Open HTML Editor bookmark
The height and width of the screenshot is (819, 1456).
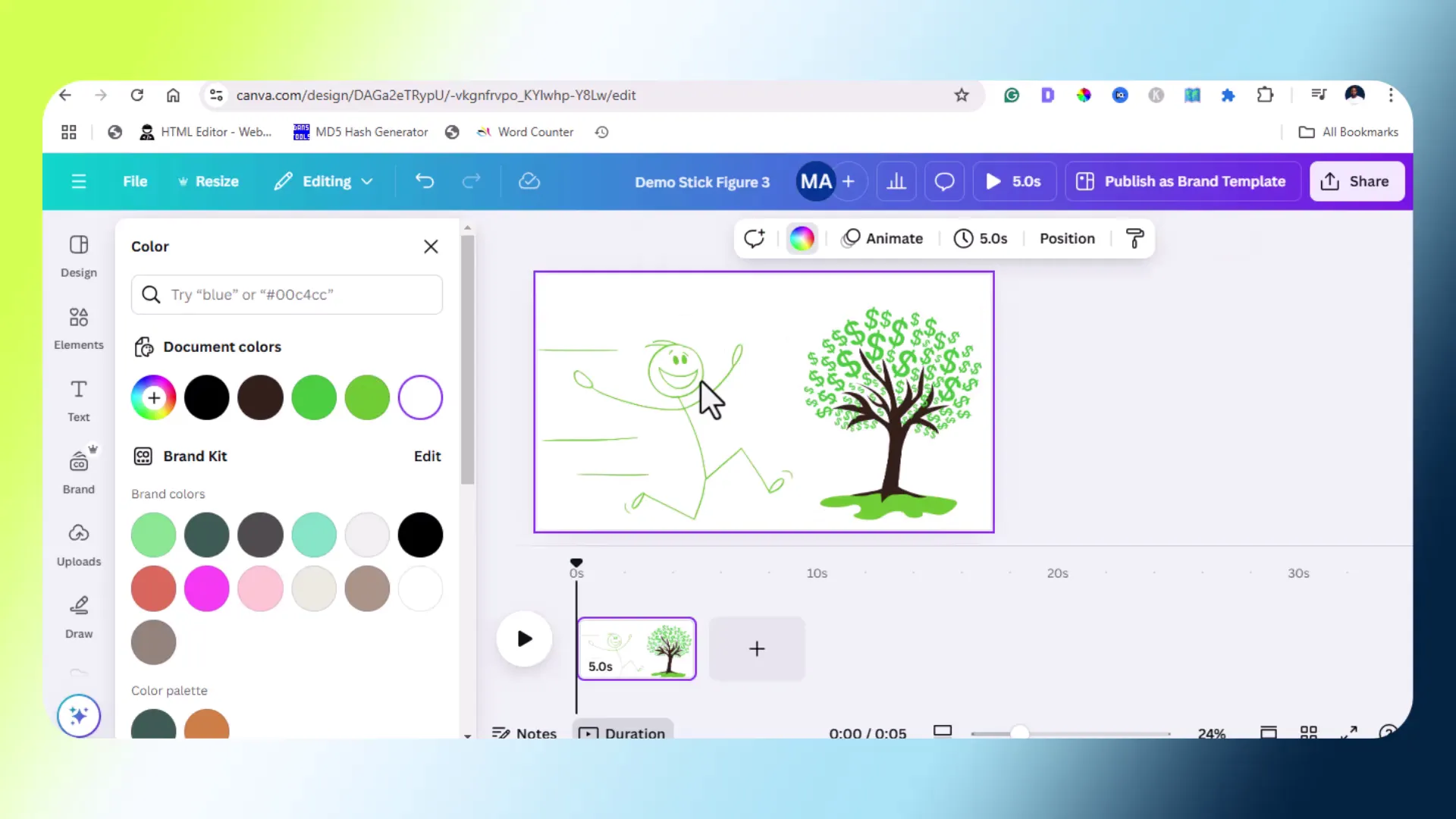206,132
